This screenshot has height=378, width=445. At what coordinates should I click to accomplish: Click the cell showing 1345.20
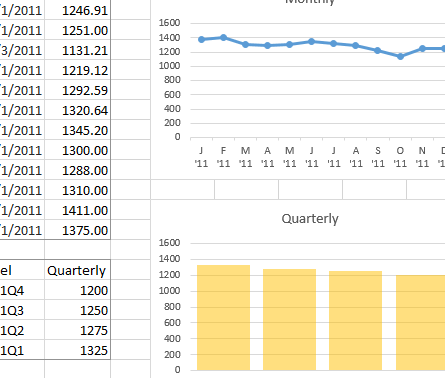click(77, 130)
